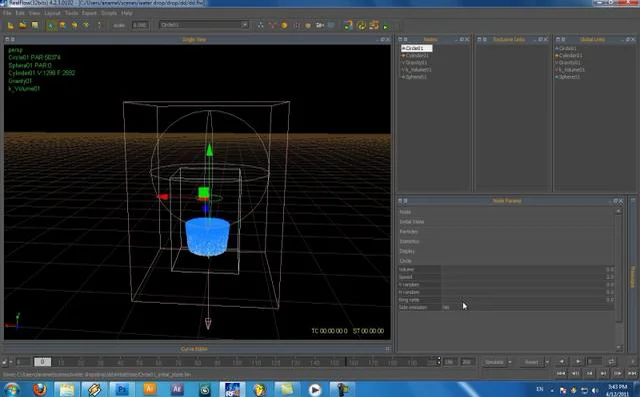Expand the Display section
The image size is (640, 397).
[506, 251]
